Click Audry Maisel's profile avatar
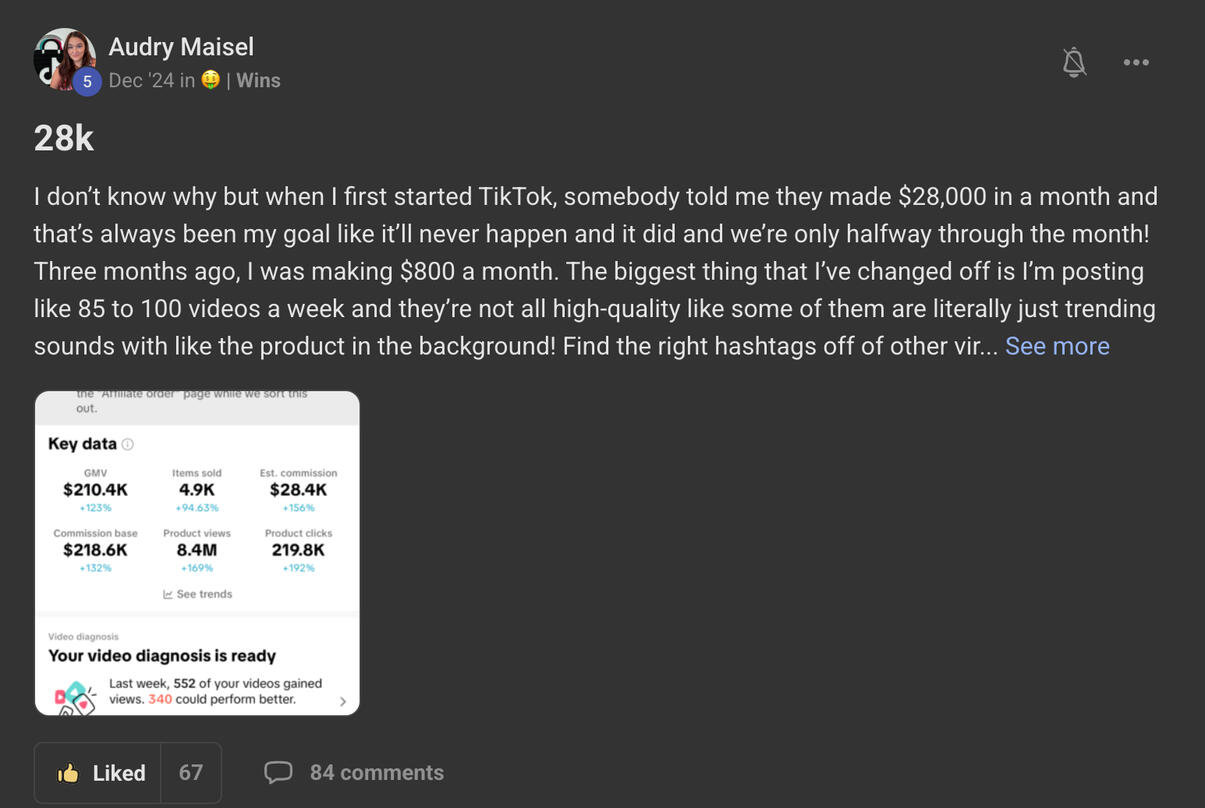Viewport: 1205px width, 808px height. [x=62, y=58]
